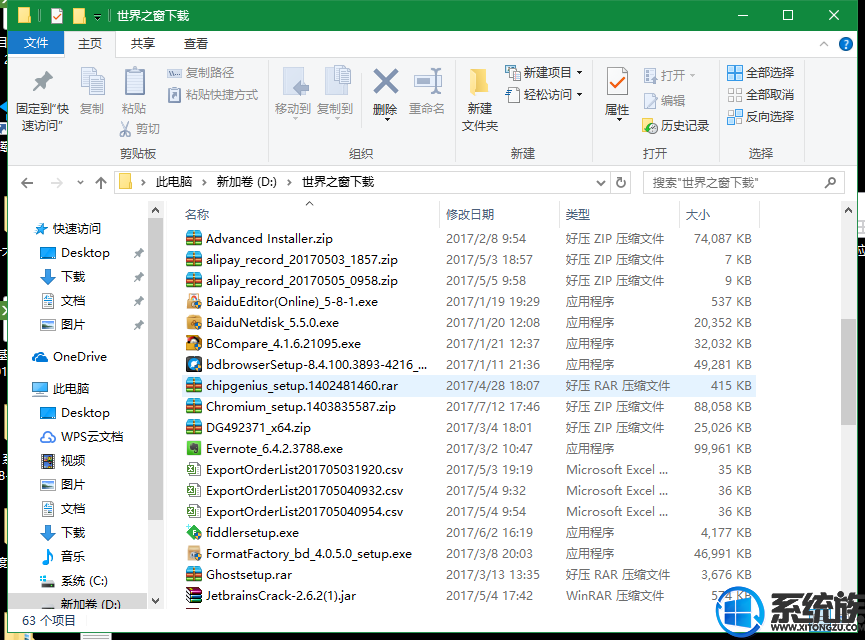Open the Easy access dropdown
865x640 pixels.
point(544,94)
